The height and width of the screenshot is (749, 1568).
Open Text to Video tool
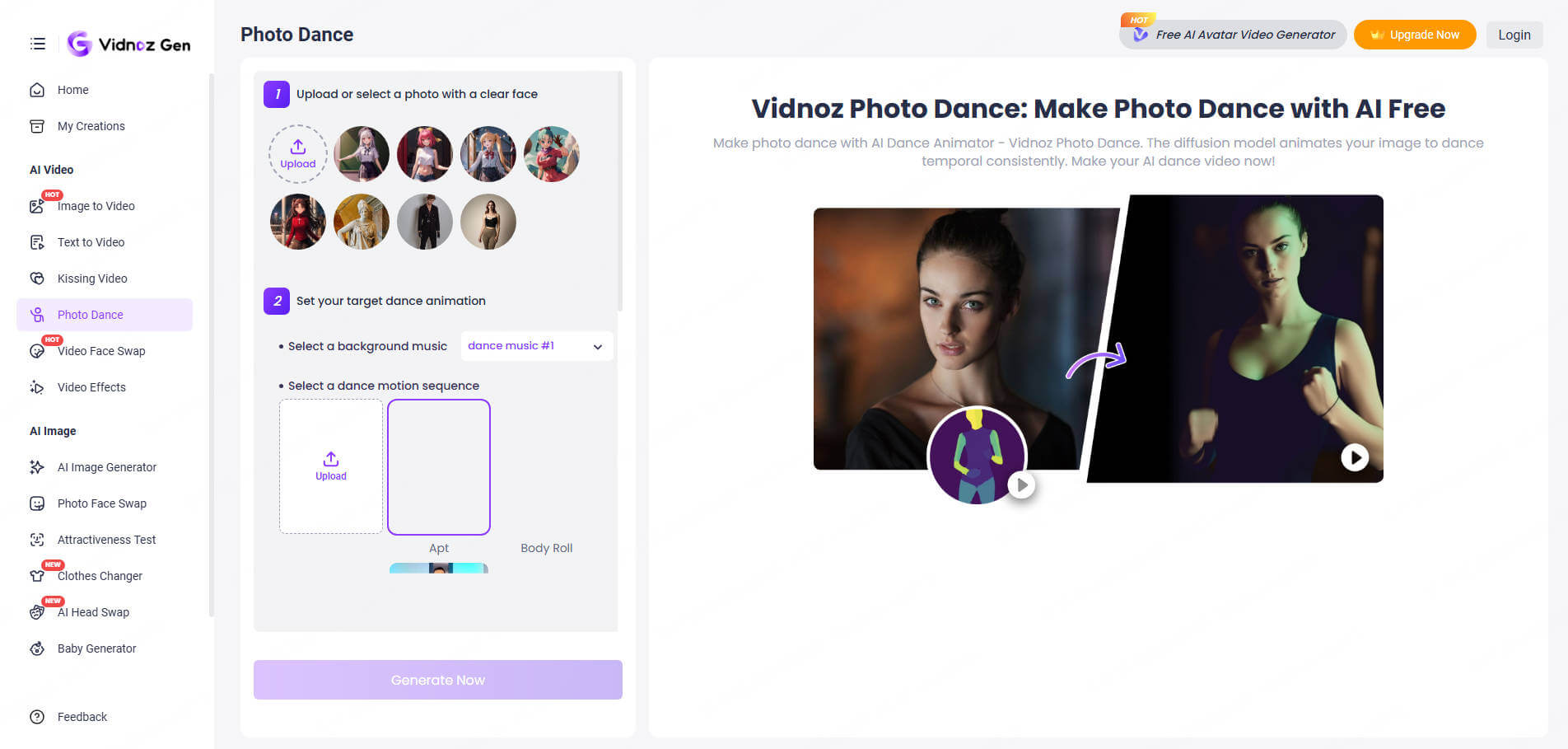105,242
